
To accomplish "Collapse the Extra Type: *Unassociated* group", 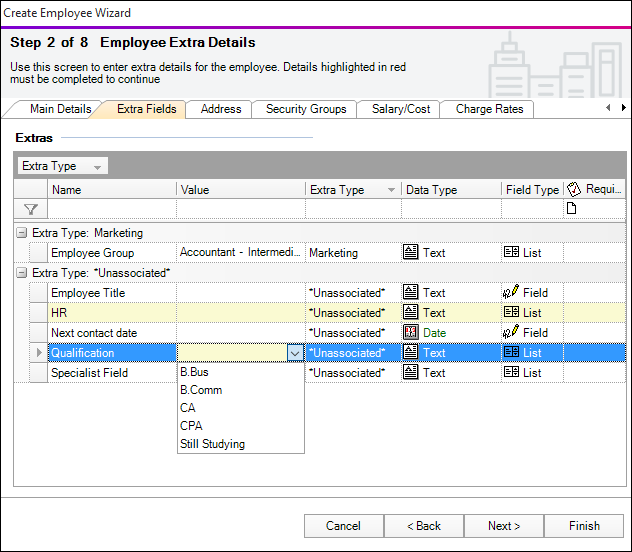I will [x=21, y=273].
